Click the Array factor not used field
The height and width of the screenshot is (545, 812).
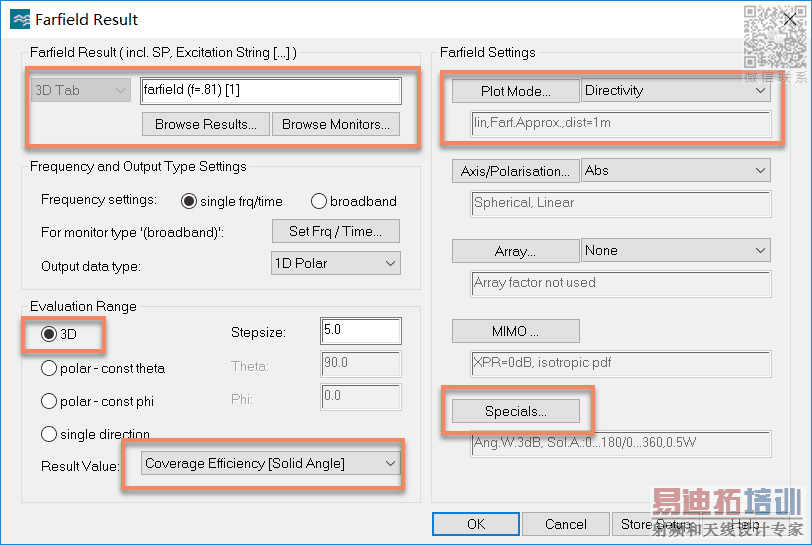[x=621, y=283]
